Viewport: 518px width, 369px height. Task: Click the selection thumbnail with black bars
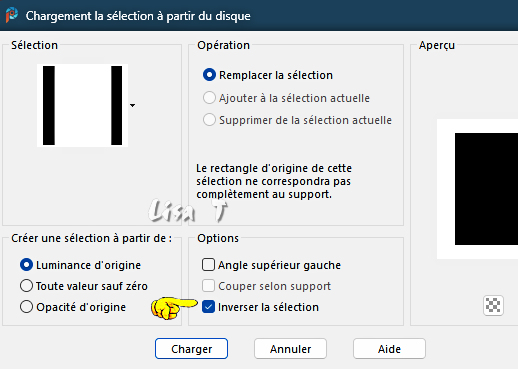click(82, 105)
